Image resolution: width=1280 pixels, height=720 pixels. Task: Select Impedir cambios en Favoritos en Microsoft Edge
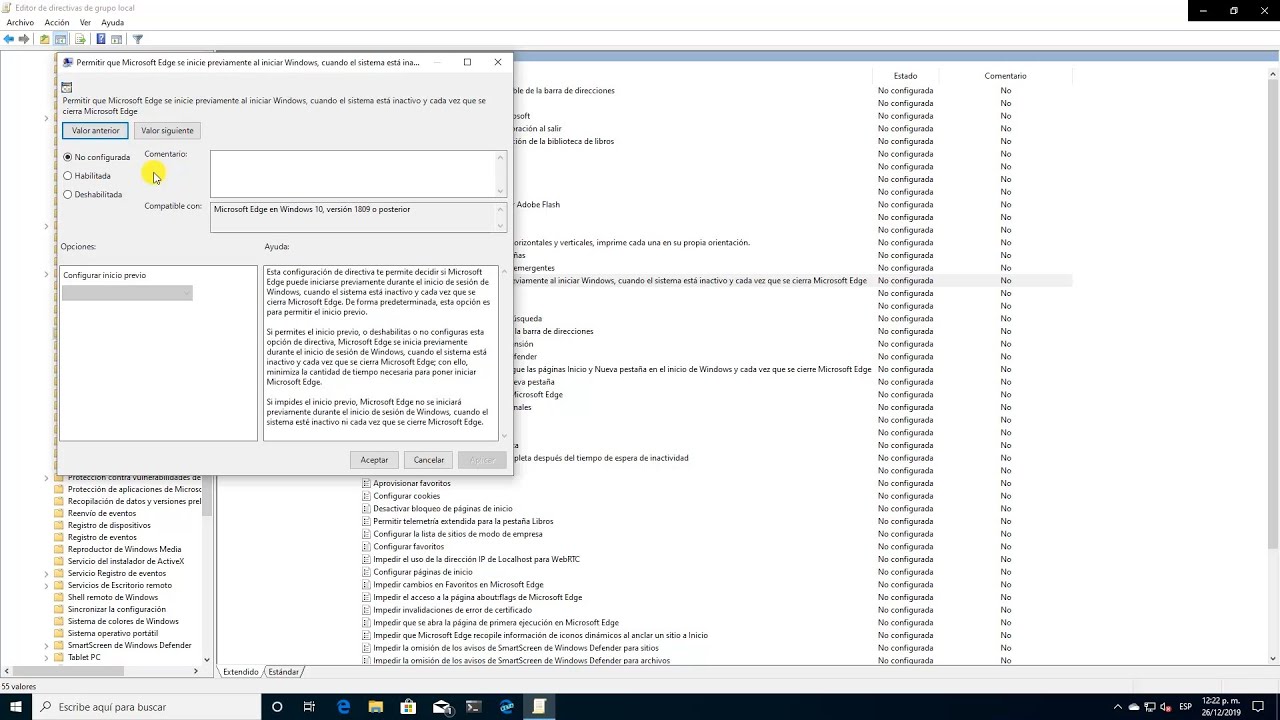tap(458, 584)
